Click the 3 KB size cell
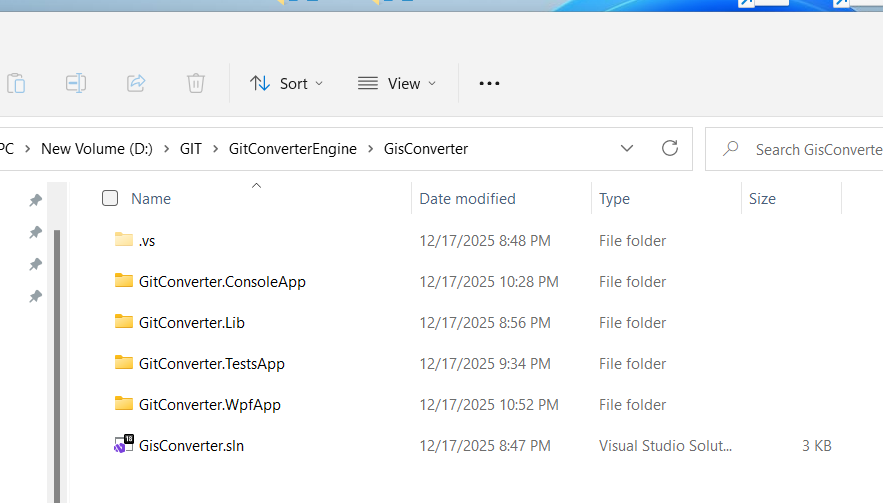This screenshot has width=883, height=503. point(817,446)
